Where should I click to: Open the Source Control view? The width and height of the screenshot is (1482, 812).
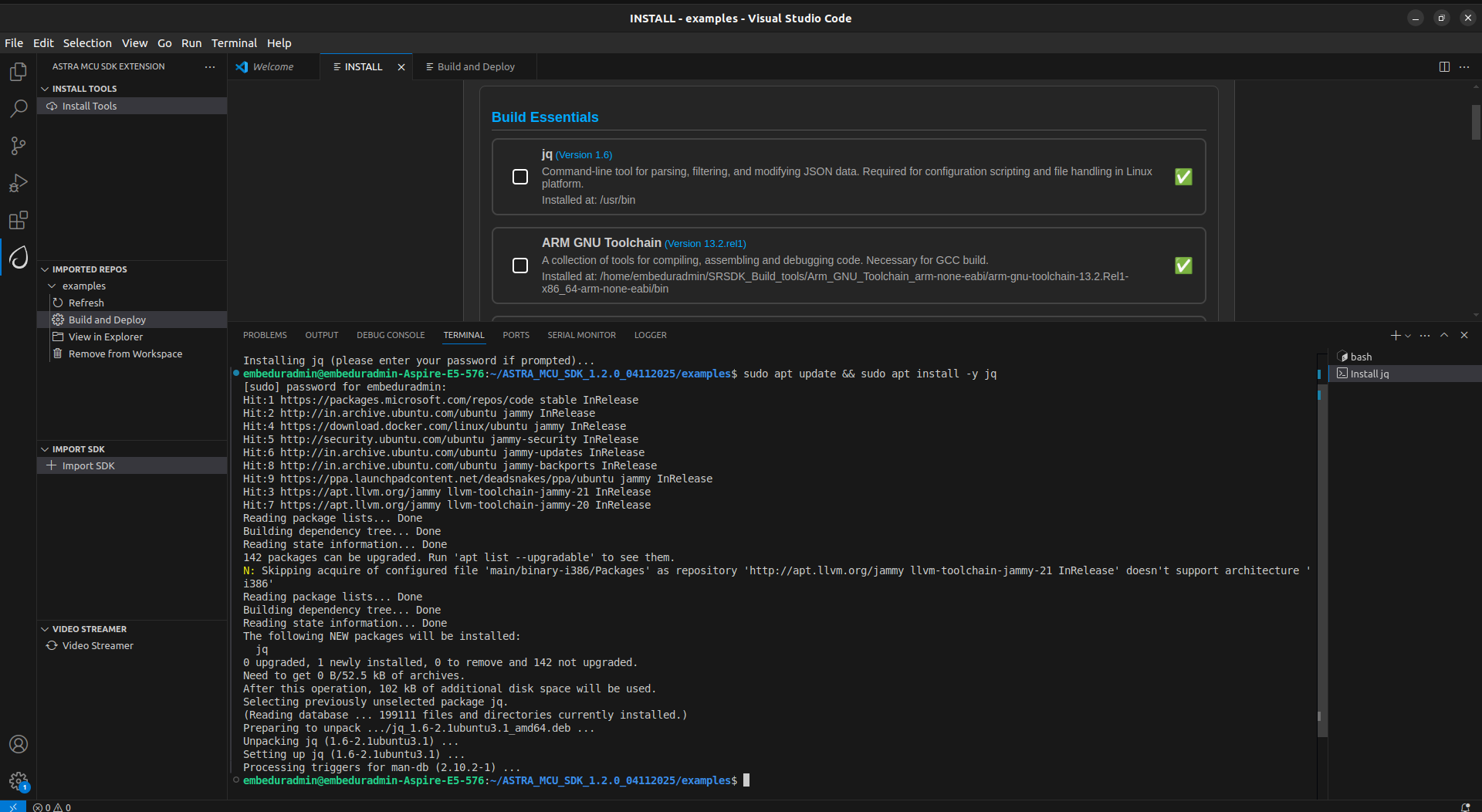(18, 145)
